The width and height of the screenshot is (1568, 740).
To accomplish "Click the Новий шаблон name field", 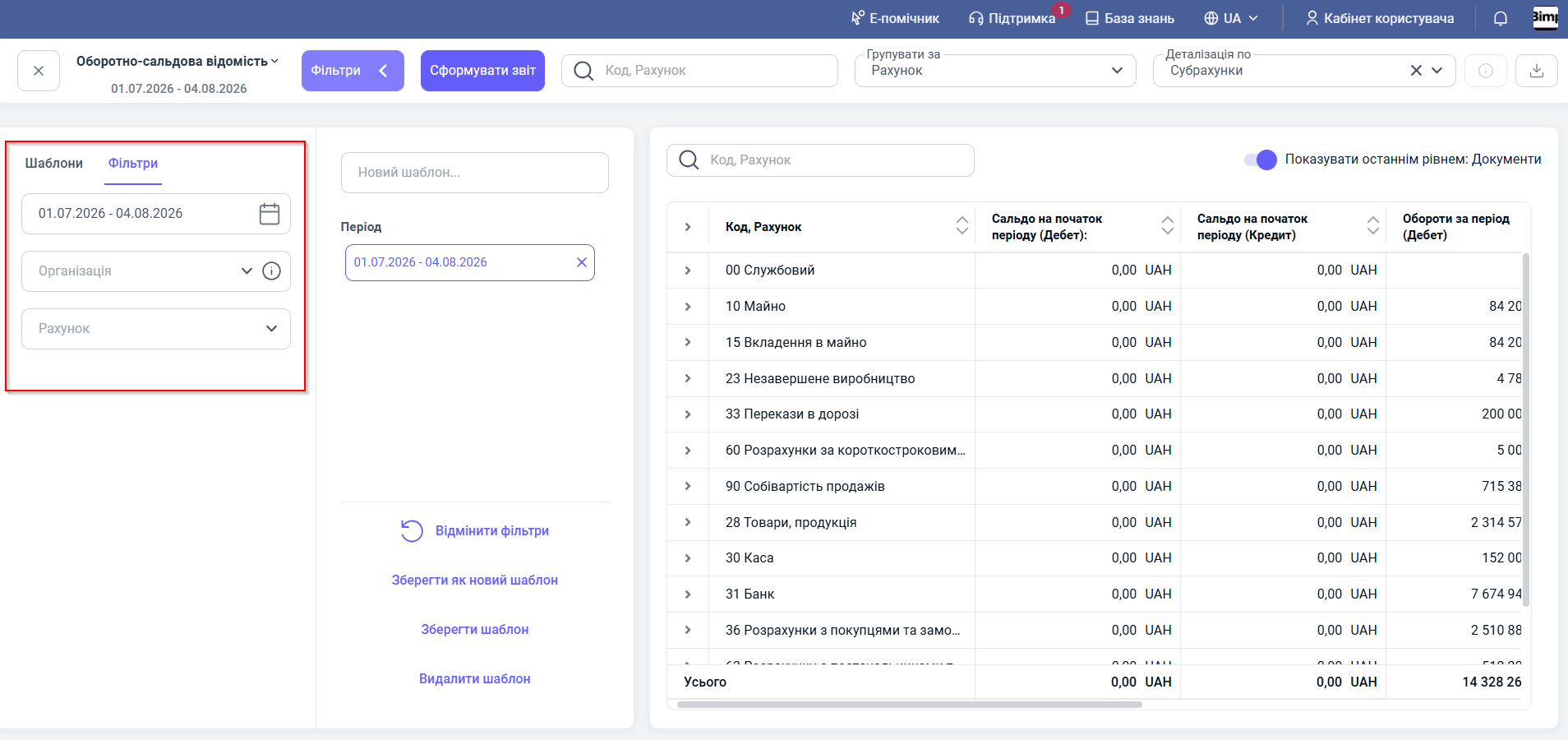I will coord(475,173).
